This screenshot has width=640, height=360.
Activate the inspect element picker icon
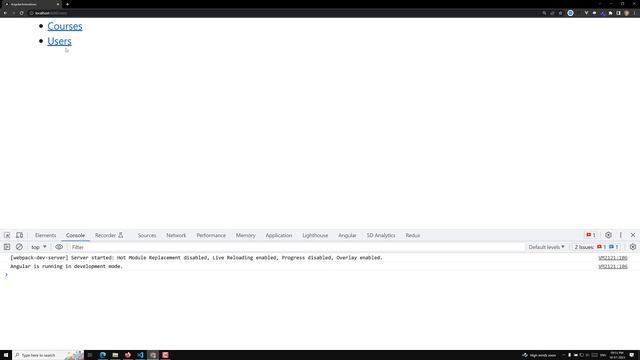tap(7, 236)
